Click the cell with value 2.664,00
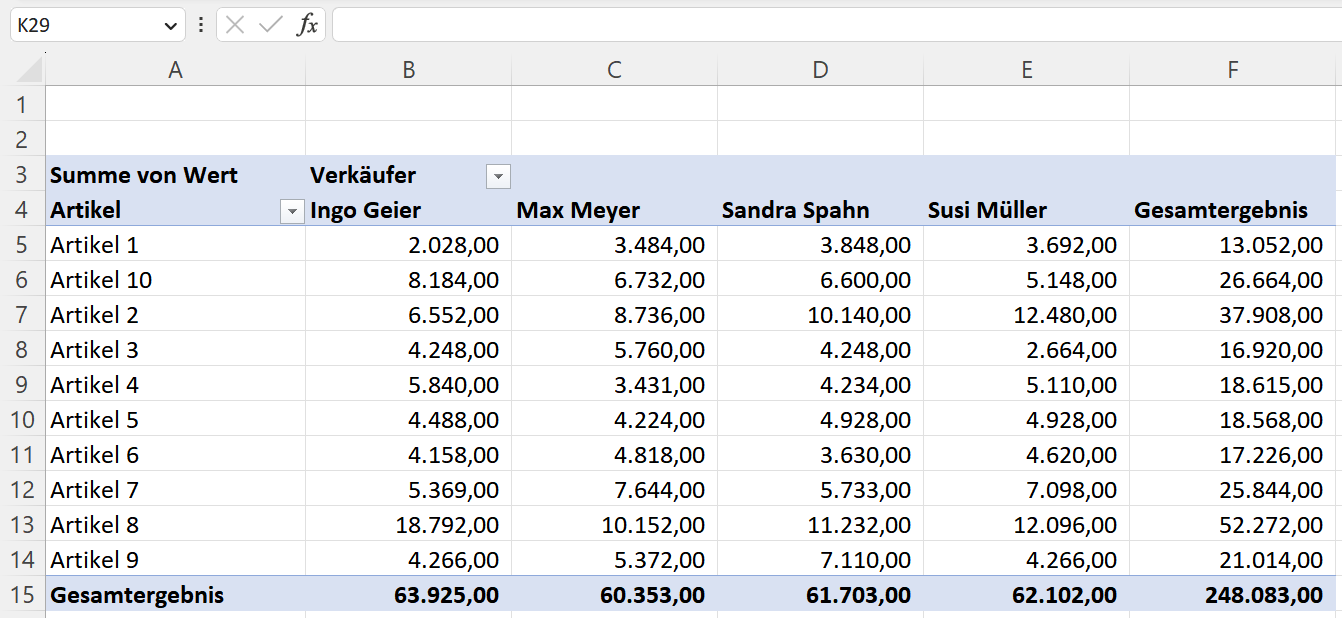Image resolution: width=1342 pixels, height=618 pixels. 1026,349
